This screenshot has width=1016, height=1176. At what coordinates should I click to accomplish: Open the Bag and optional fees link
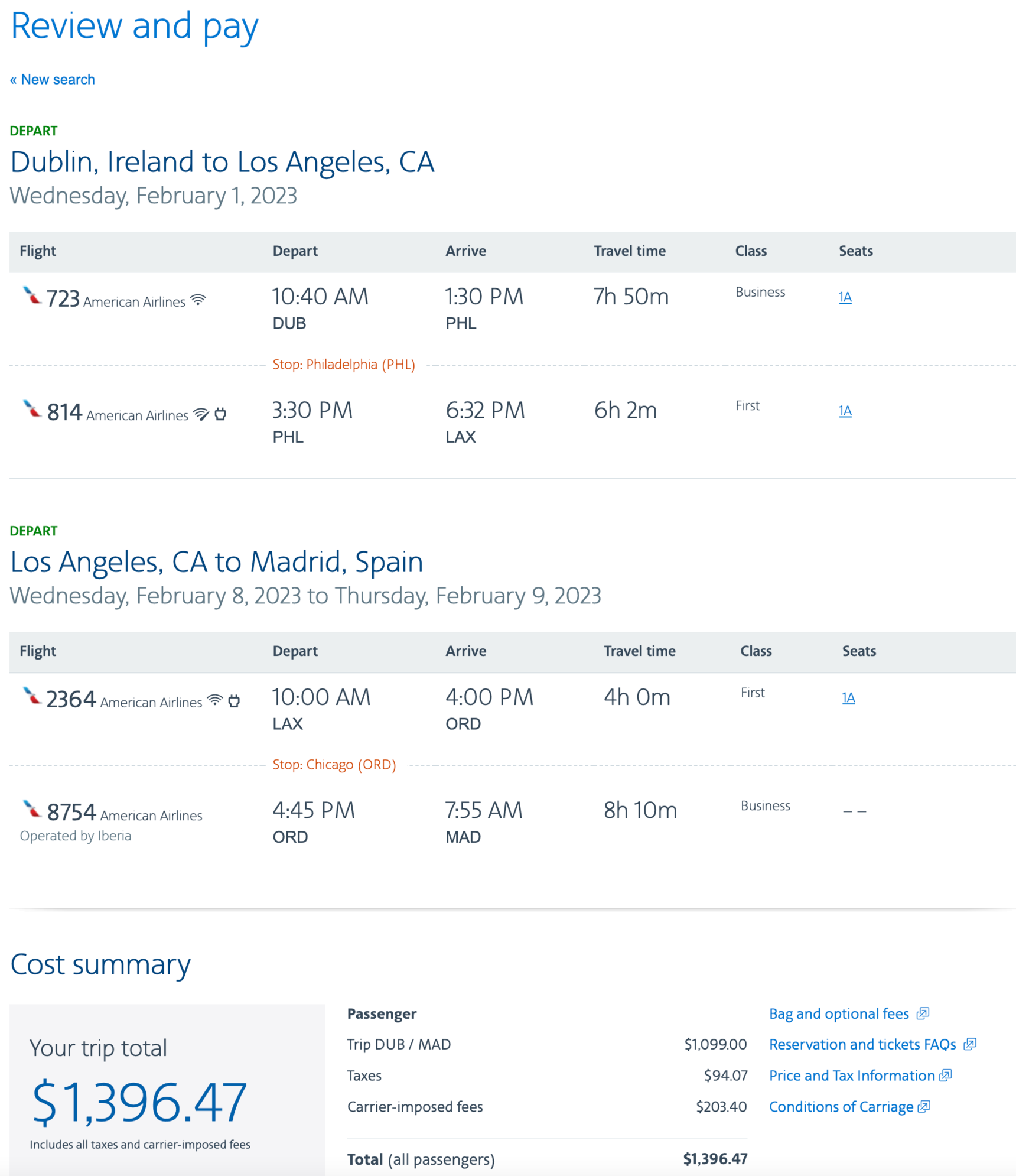coord(839,1014)
